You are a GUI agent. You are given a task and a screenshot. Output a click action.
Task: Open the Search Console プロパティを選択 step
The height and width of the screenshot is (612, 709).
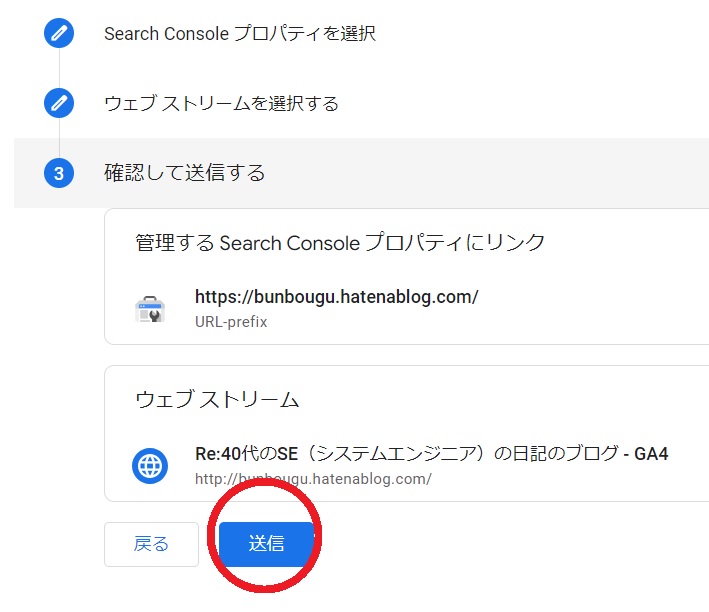click(240, 33)
